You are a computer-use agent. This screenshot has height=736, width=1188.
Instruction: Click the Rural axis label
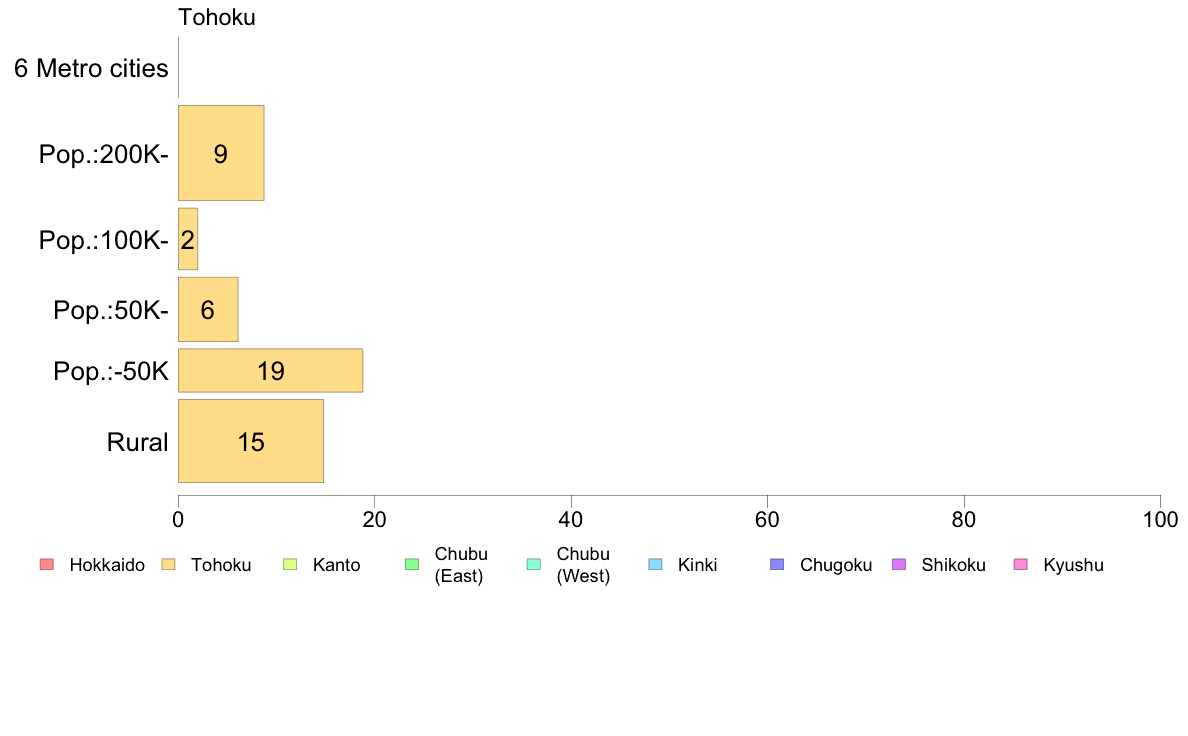[137, 442]
